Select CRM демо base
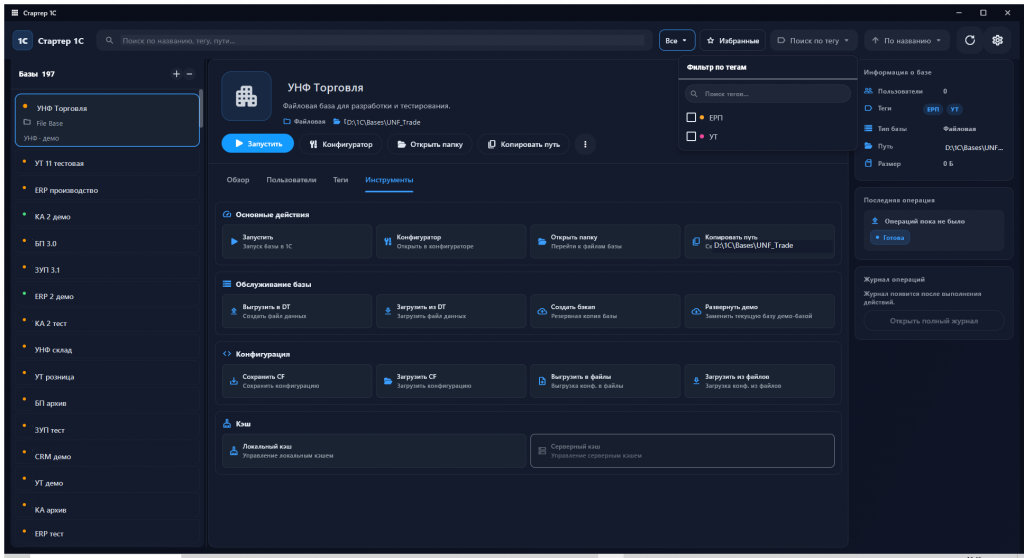This screenshot has width=1024, height=558. click(x=108, y=457)
